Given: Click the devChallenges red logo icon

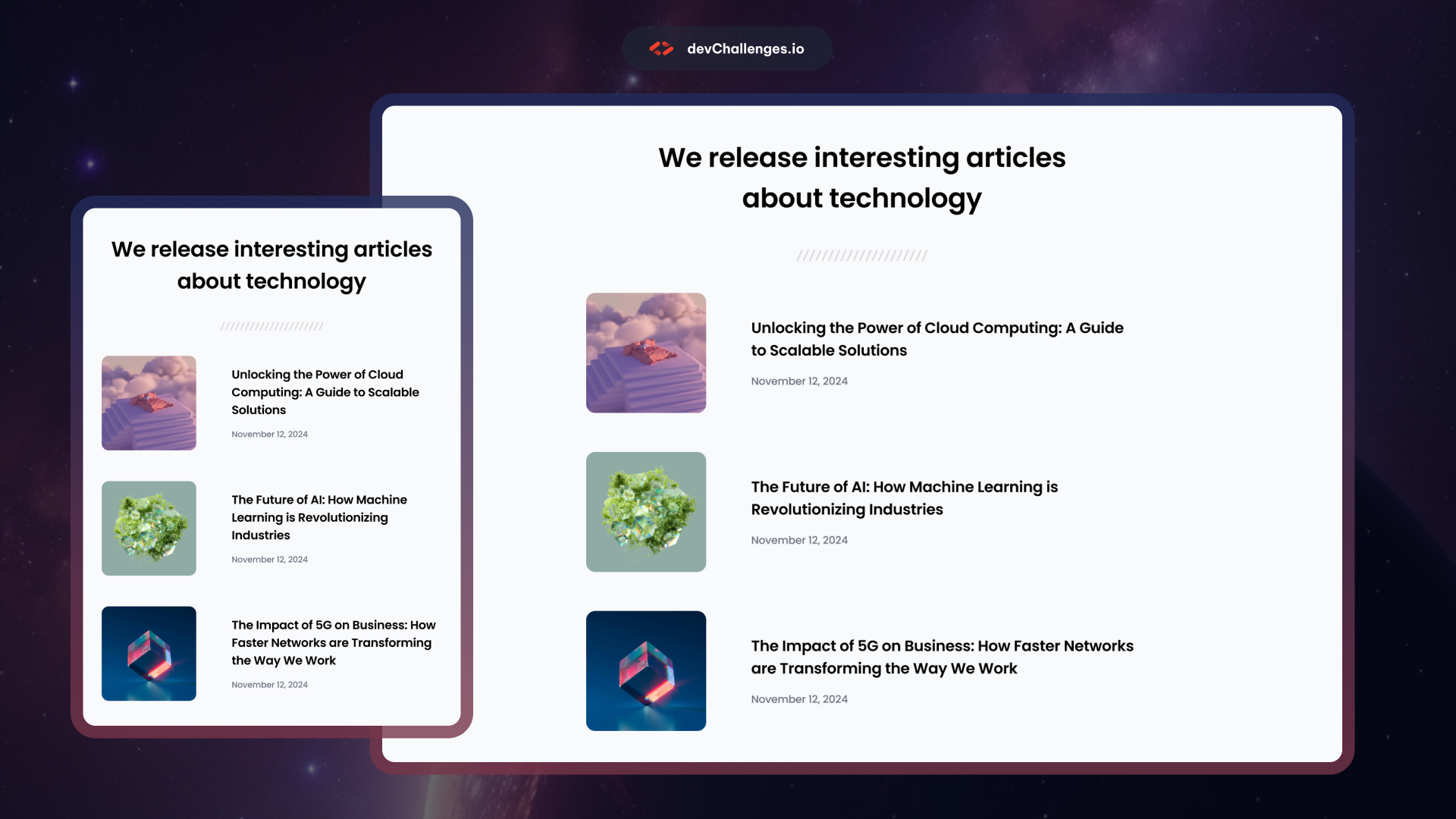Looking at the screenshot, I should 661,49.
